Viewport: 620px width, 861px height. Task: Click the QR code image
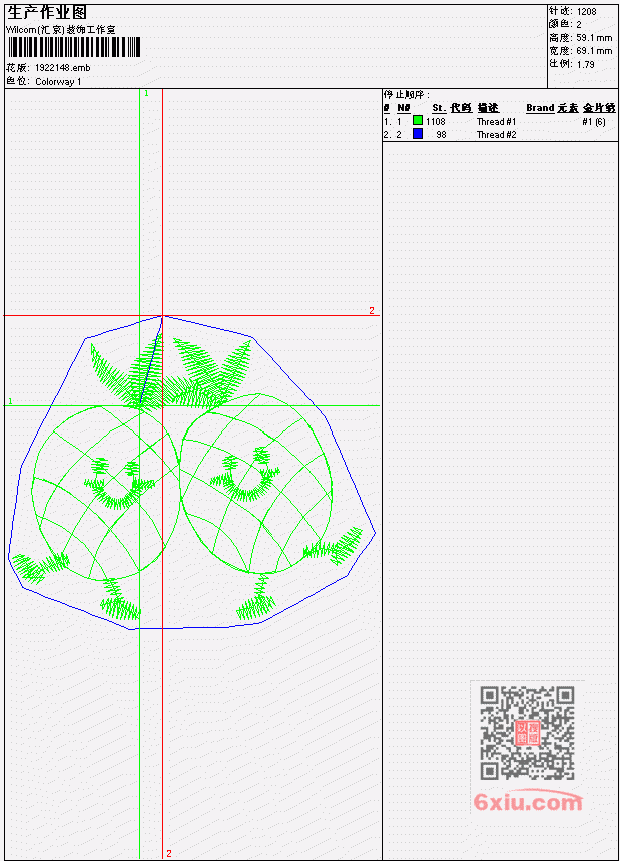coord(527,733)
